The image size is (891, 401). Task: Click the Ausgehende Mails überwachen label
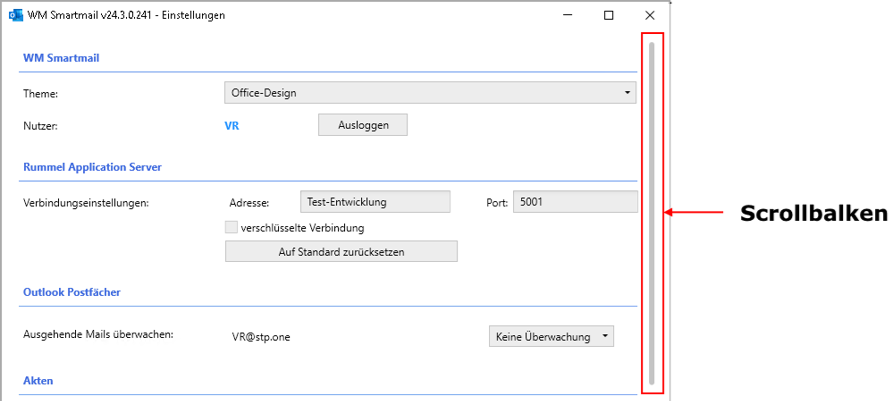pyautogui.click(x=98, y=334)
